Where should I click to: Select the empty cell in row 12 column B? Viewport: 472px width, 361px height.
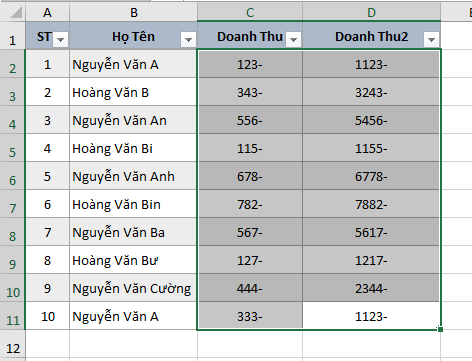(133, 344)
